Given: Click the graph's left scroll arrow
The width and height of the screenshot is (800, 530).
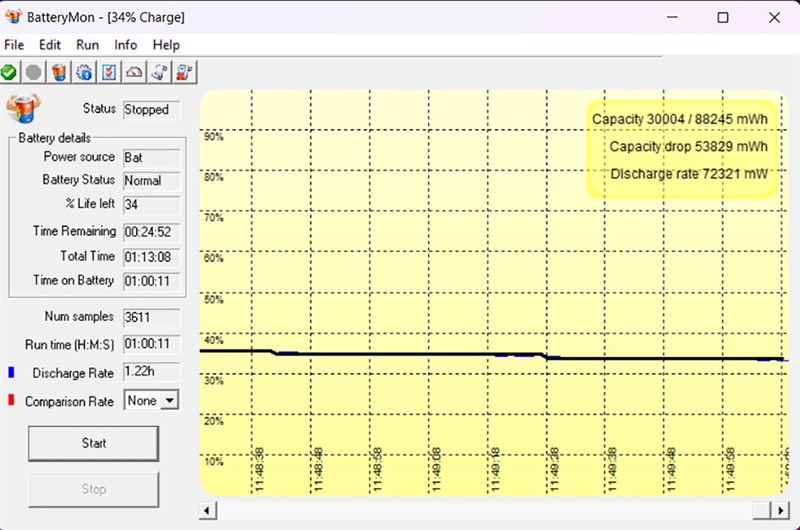Looking at the screenshot, I should click(x=207, y=510).
